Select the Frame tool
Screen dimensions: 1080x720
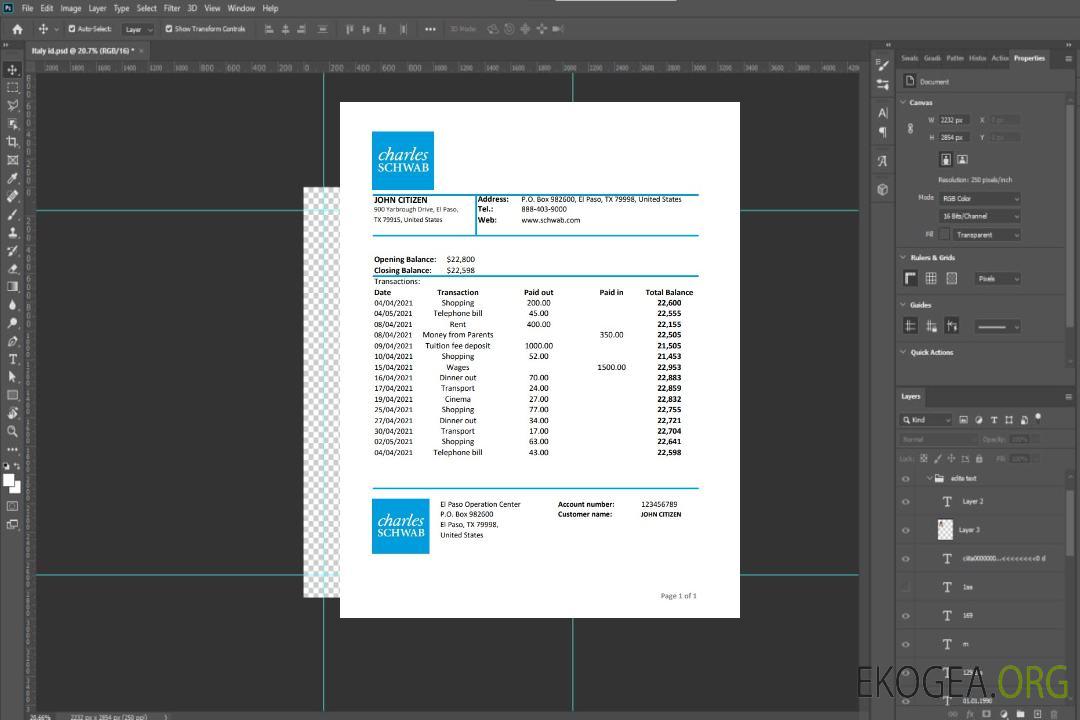[x=12, y=160]
